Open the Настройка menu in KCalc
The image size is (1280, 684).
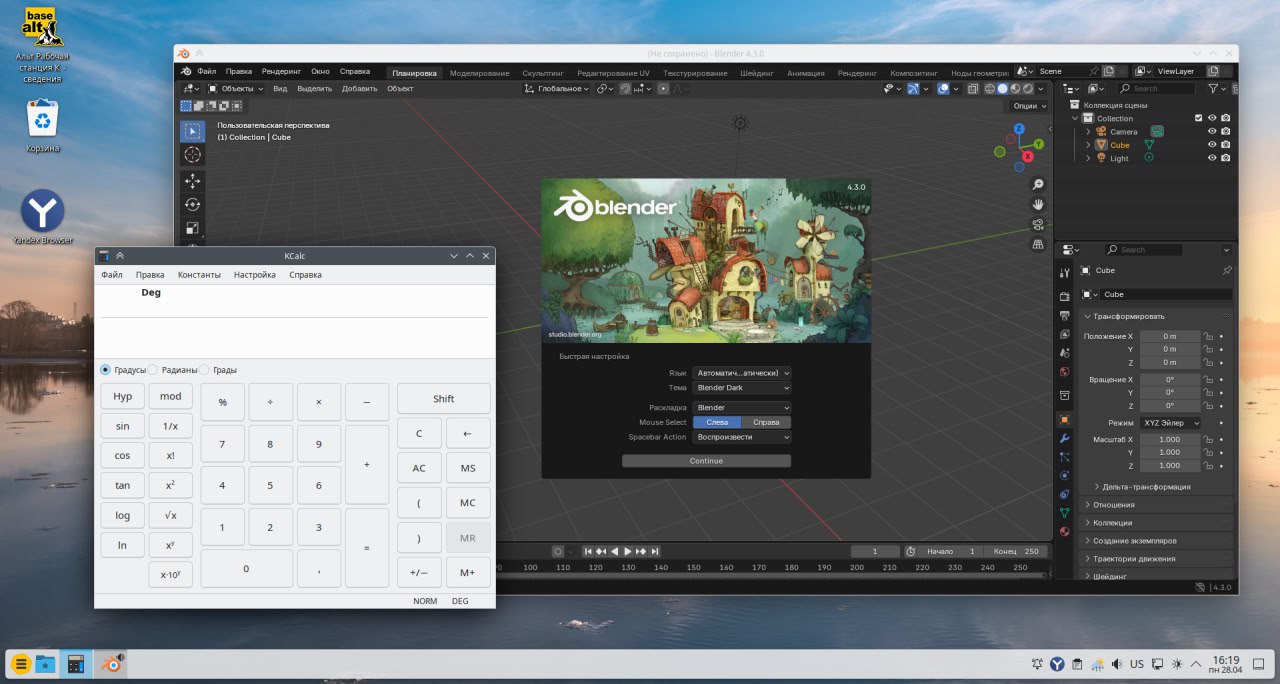255,275
